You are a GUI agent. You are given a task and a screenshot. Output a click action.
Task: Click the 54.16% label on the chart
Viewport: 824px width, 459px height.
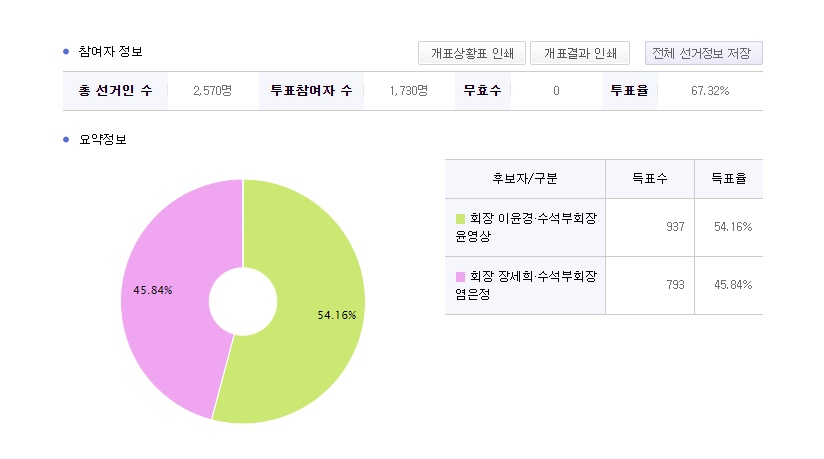pyautogui.click(x=336, y=315)
